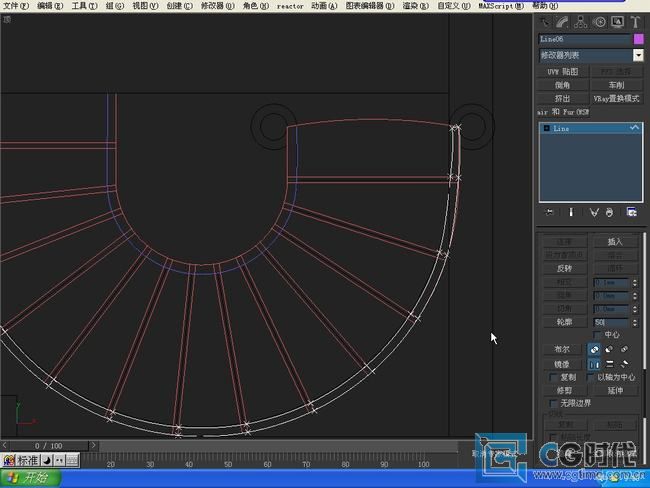Apply the UVW 贴图 modifier button
Viewport: 650px width, 488px height.
coord(563,72)
